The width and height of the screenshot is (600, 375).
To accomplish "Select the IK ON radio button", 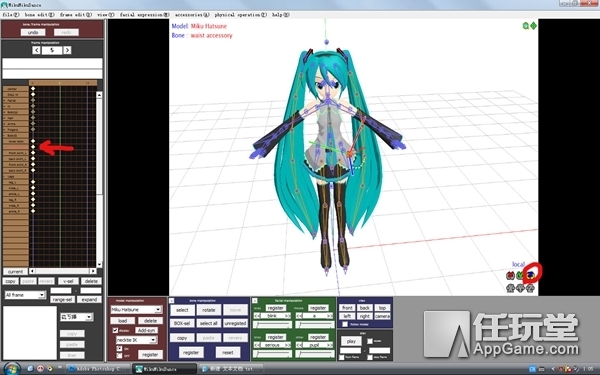I will 119,349.
